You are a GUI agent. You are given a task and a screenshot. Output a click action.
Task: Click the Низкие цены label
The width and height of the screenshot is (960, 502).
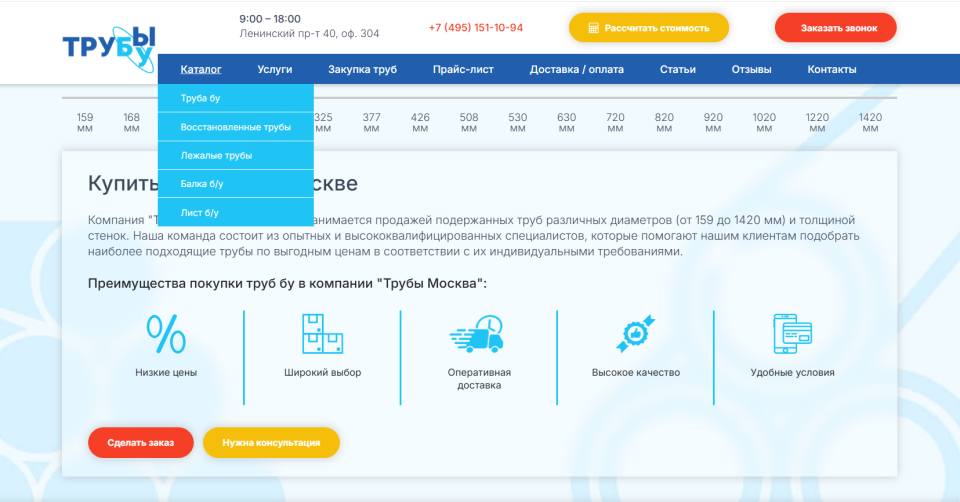pyautogui.click(x=166, y=372)
